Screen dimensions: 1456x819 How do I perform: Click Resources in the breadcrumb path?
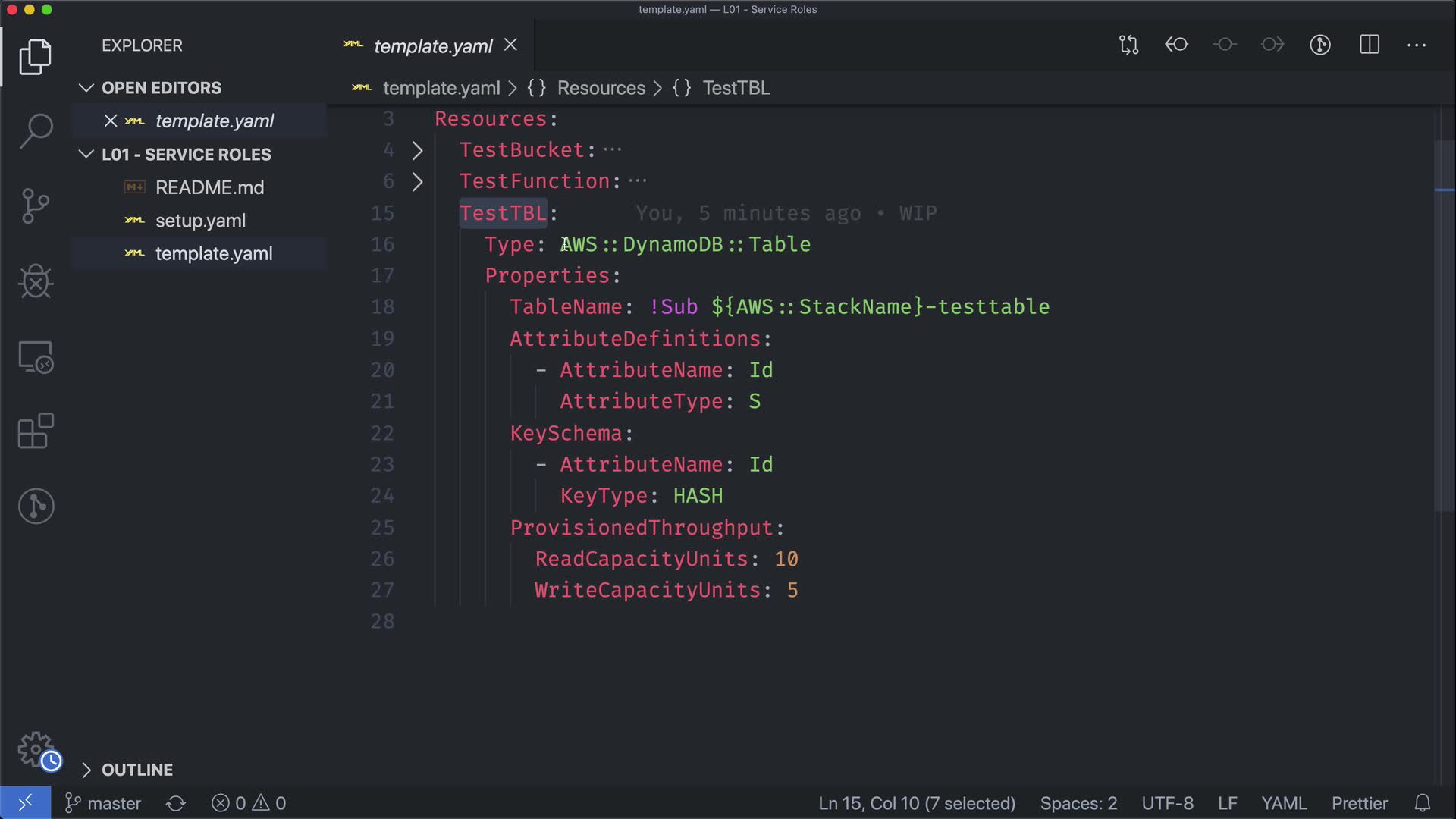coord(601,88)
